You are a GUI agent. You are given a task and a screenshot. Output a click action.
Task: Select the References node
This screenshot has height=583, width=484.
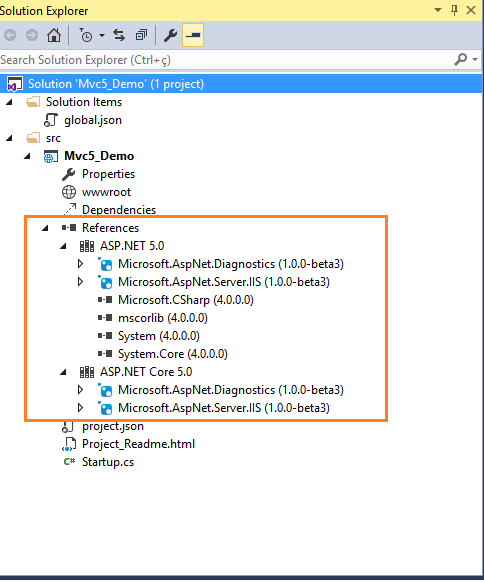coord(110,228)
